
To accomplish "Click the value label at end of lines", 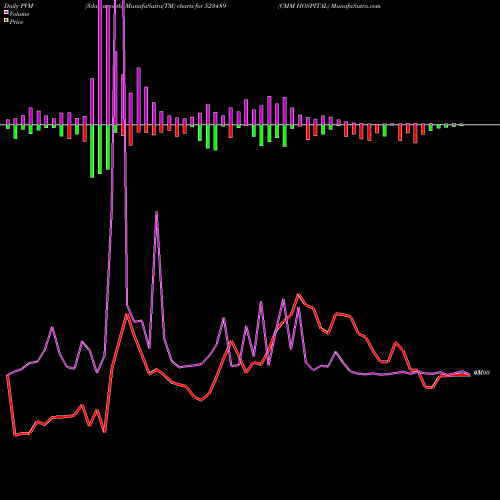I will point(482,373).
